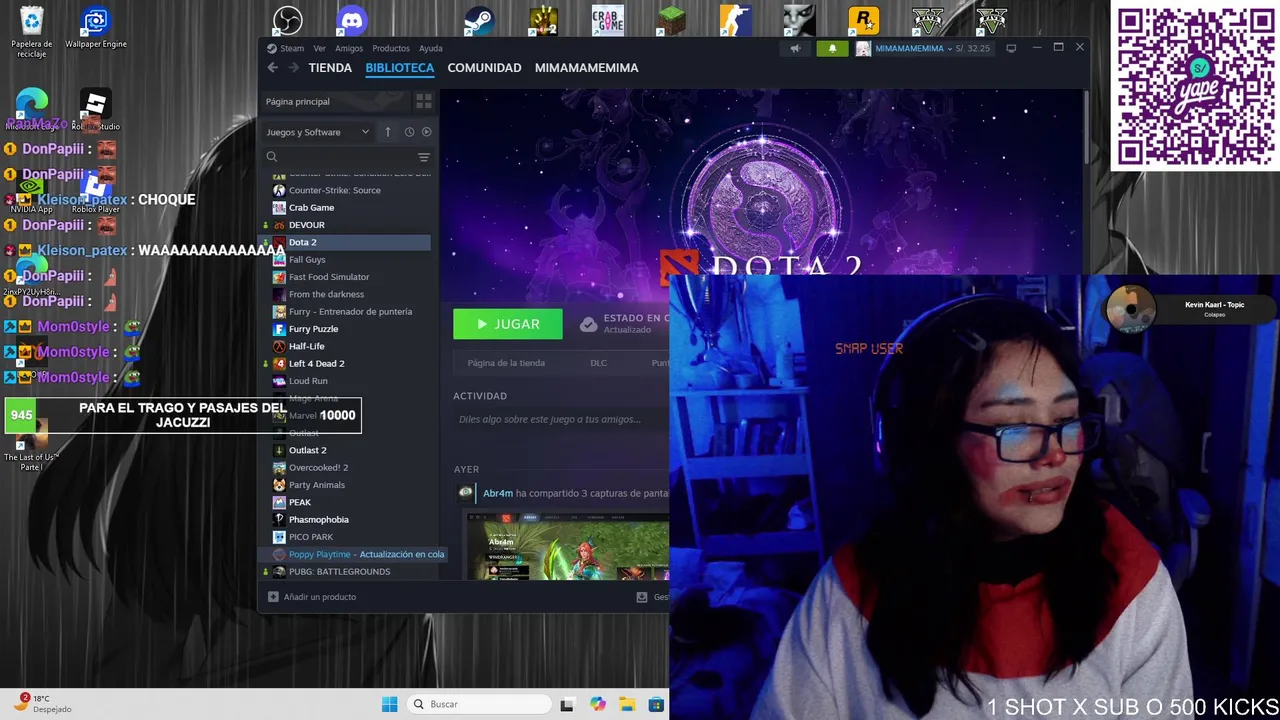Go forward with Steam's forward arrow

pos(293,67)
